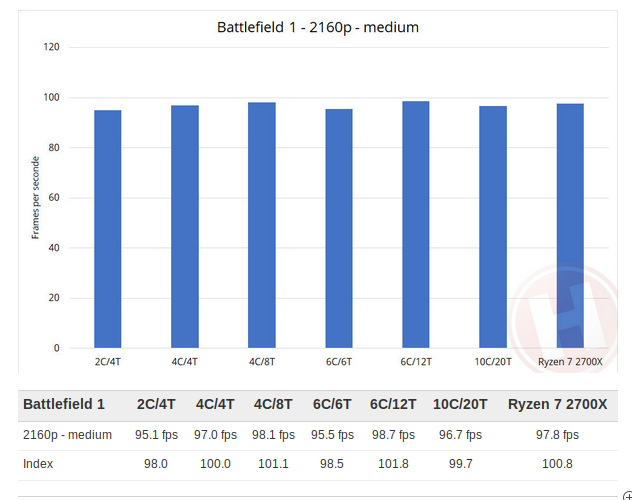This screenshot has width=632, height=500.
Task: Click the '98.5' index cell
Action: click(x=332, y=464)
